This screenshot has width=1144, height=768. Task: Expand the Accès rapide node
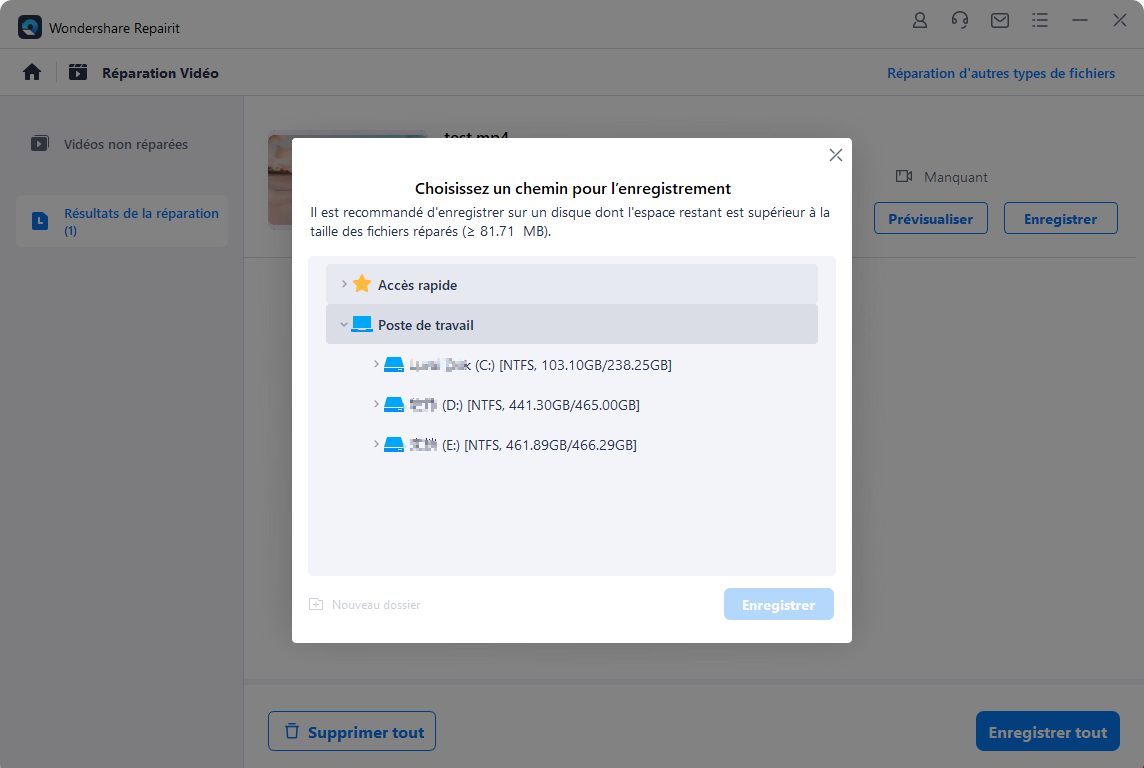click(x=344, y=284)
